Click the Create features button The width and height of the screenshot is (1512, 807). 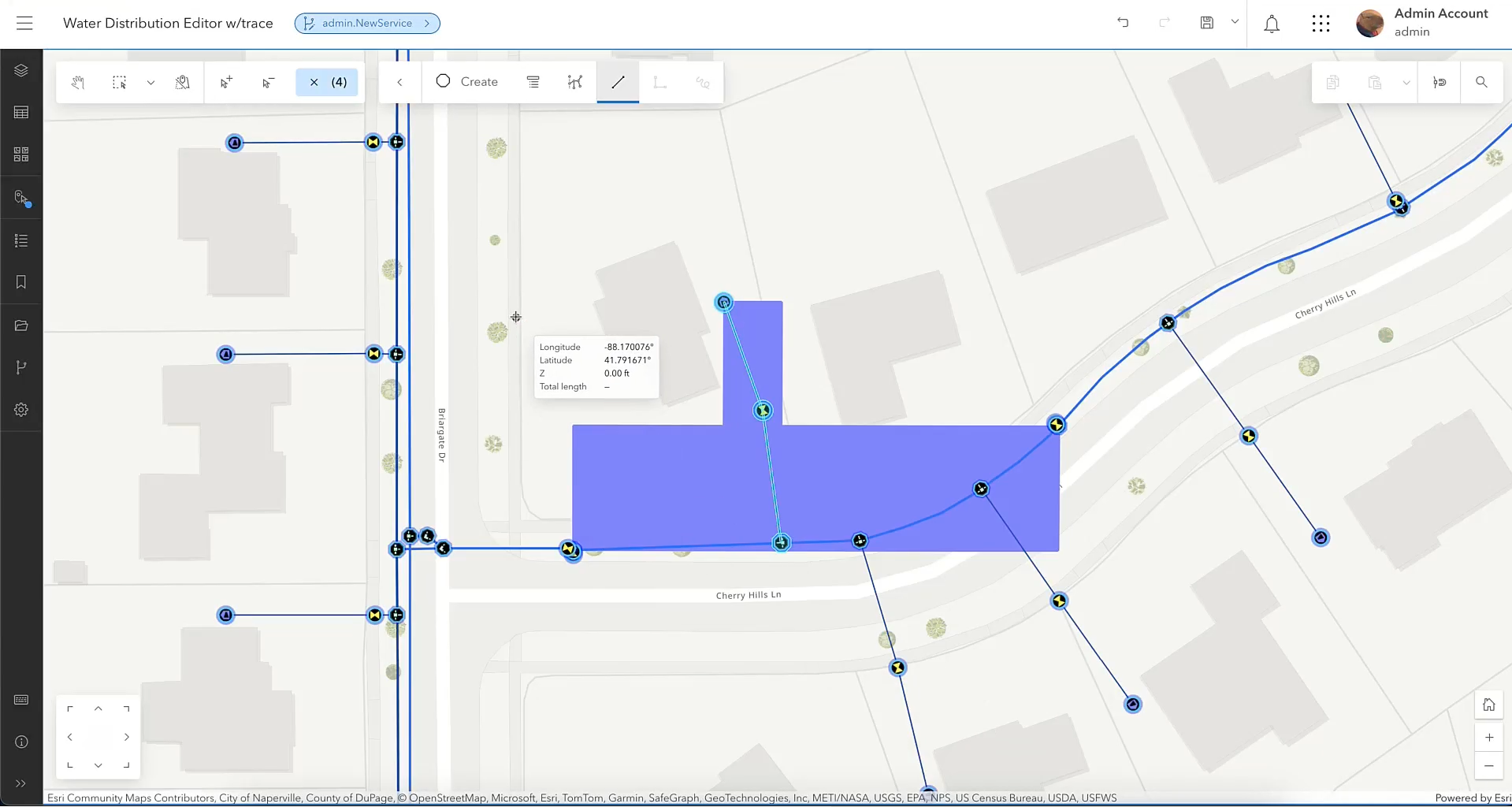pyautogui.click(x=467, y=82)
